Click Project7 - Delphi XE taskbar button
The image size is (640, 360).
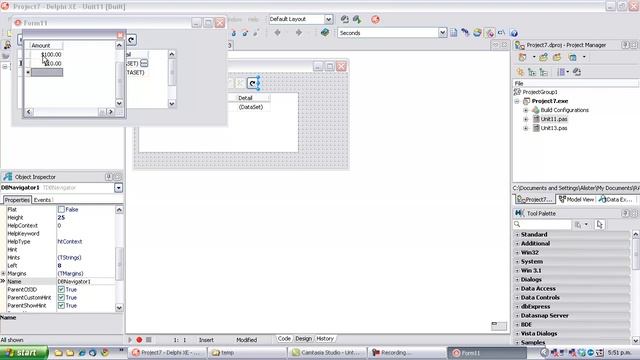(168, 353)
